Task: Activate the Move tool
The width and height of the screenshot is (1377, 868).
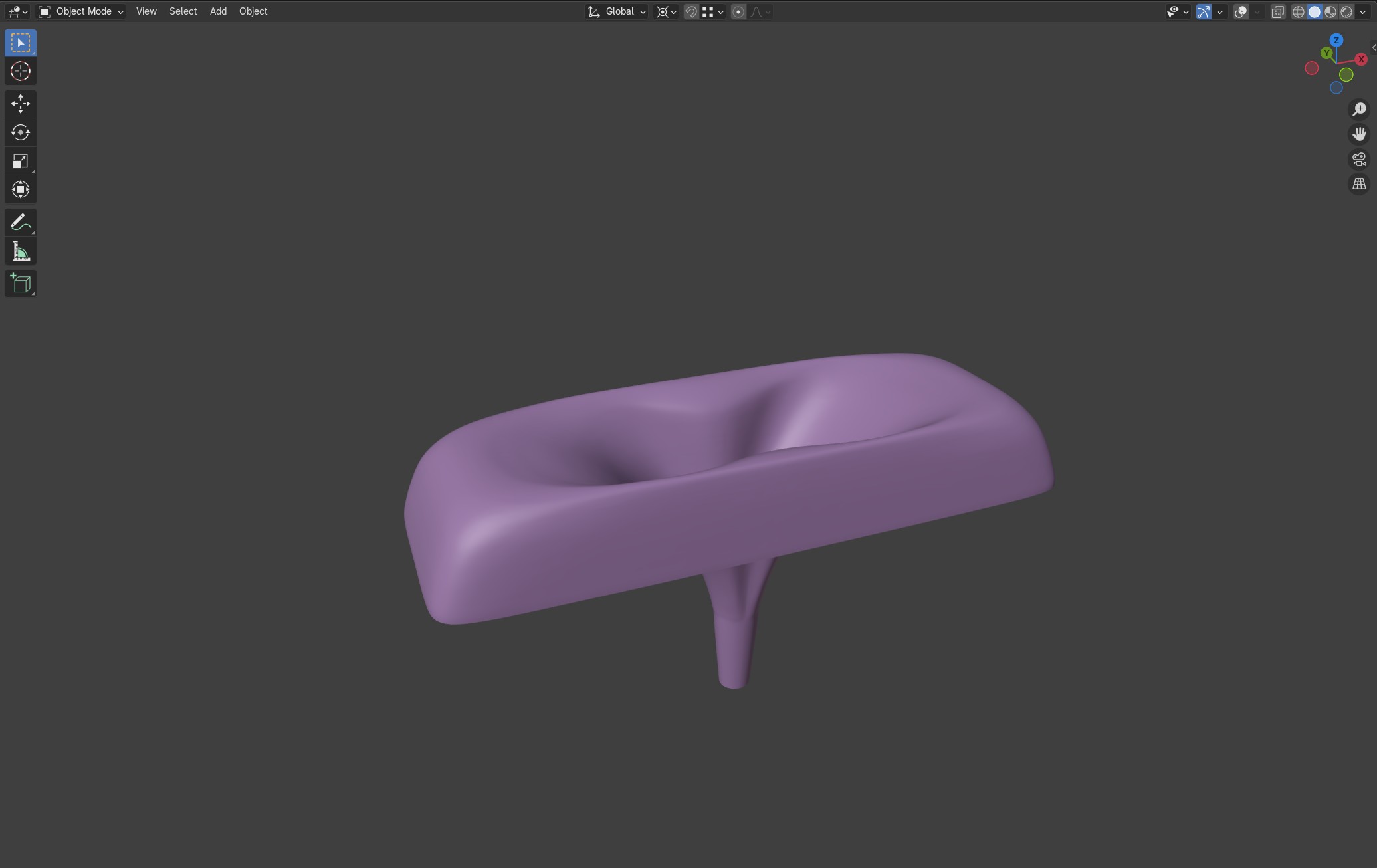Action: point(20,104)
